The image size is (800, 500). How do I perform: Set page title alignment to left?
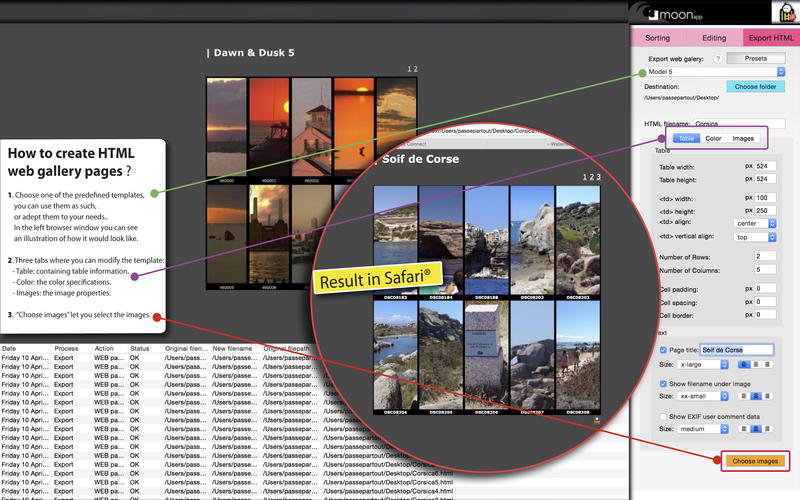coord(744,366)
